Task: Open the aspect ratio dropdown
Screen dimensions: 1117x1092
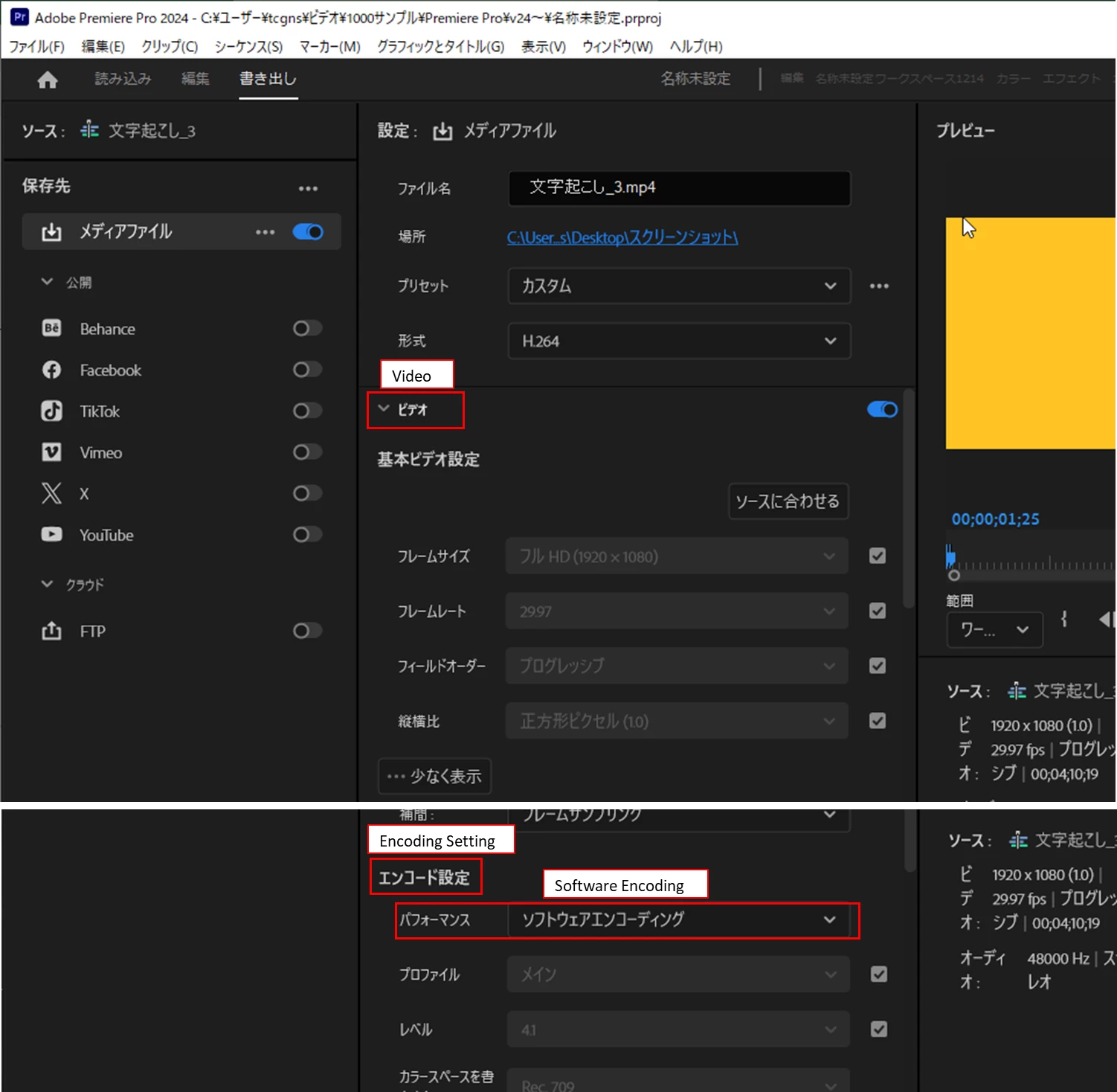Action: pos(677,721)
